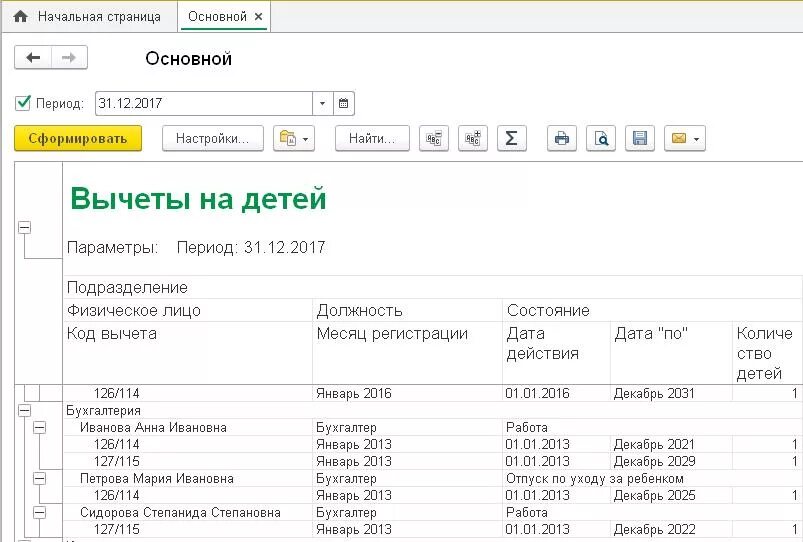The height and width of the screenshot is (542, 803).
Task: Collapse all groups icon
Action: point(434,138)
